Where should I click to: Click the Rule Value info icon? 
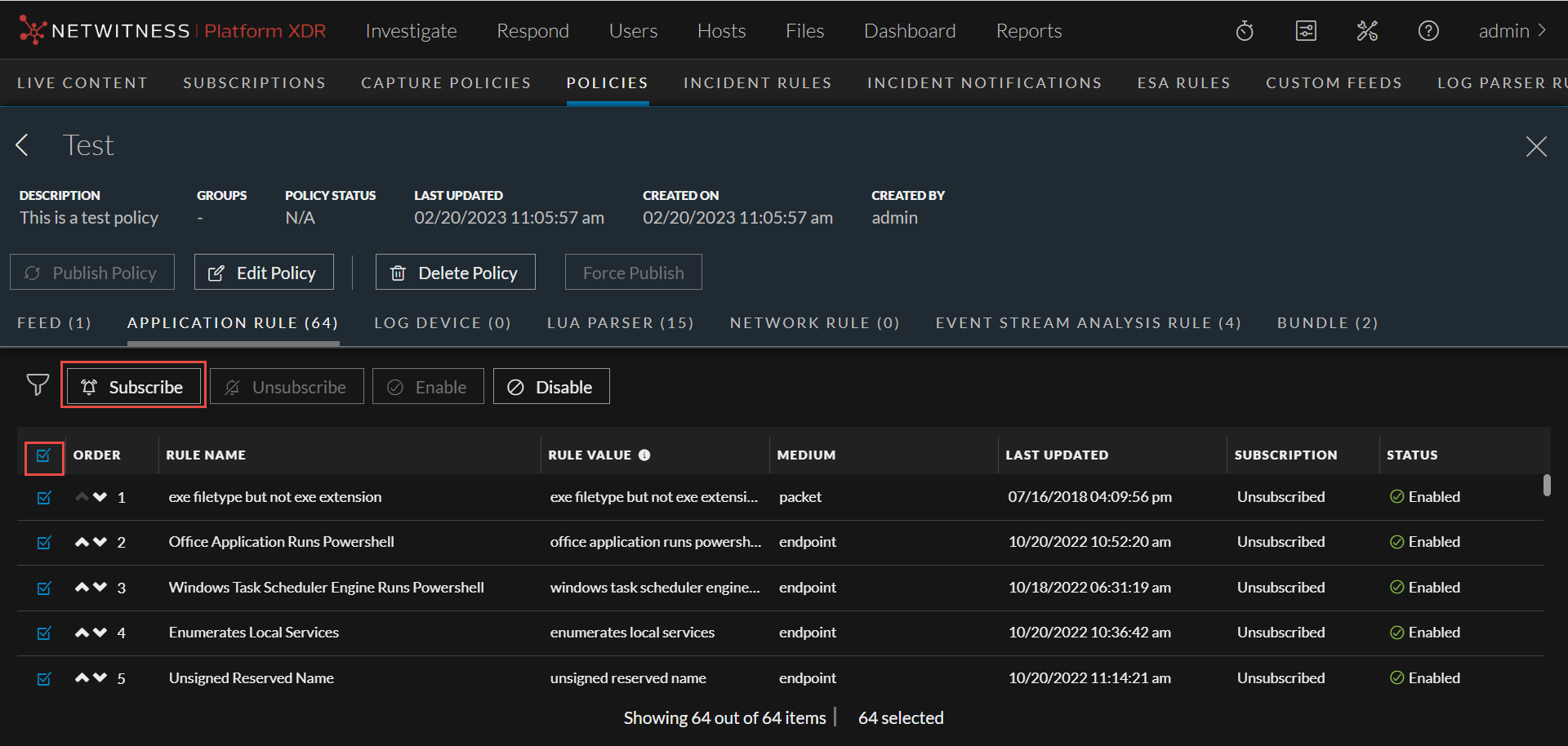point(644,455)
